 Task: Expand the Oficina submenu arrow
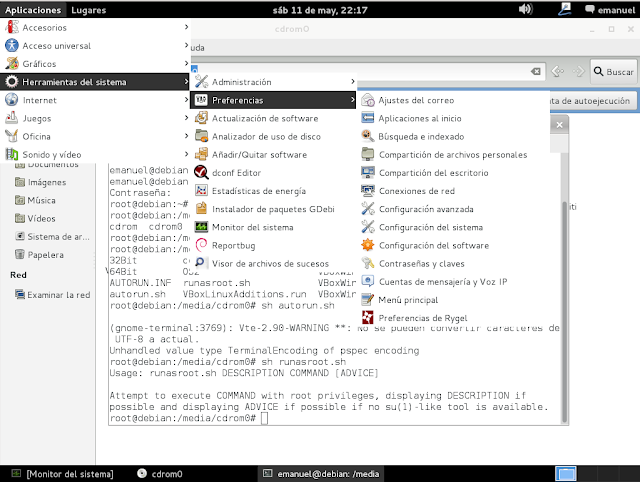(x=186, y=136)
